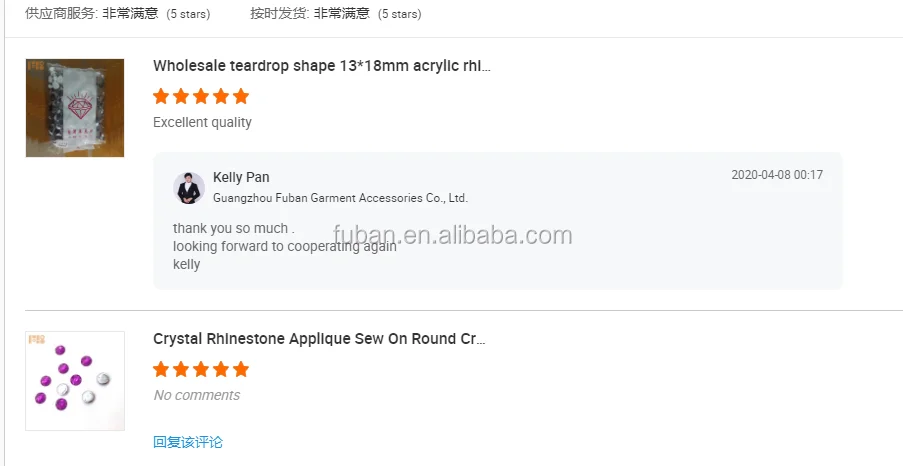Click the 'No comments' review text
The height and width of the screenshot is (466, 903).
(196, 395)
